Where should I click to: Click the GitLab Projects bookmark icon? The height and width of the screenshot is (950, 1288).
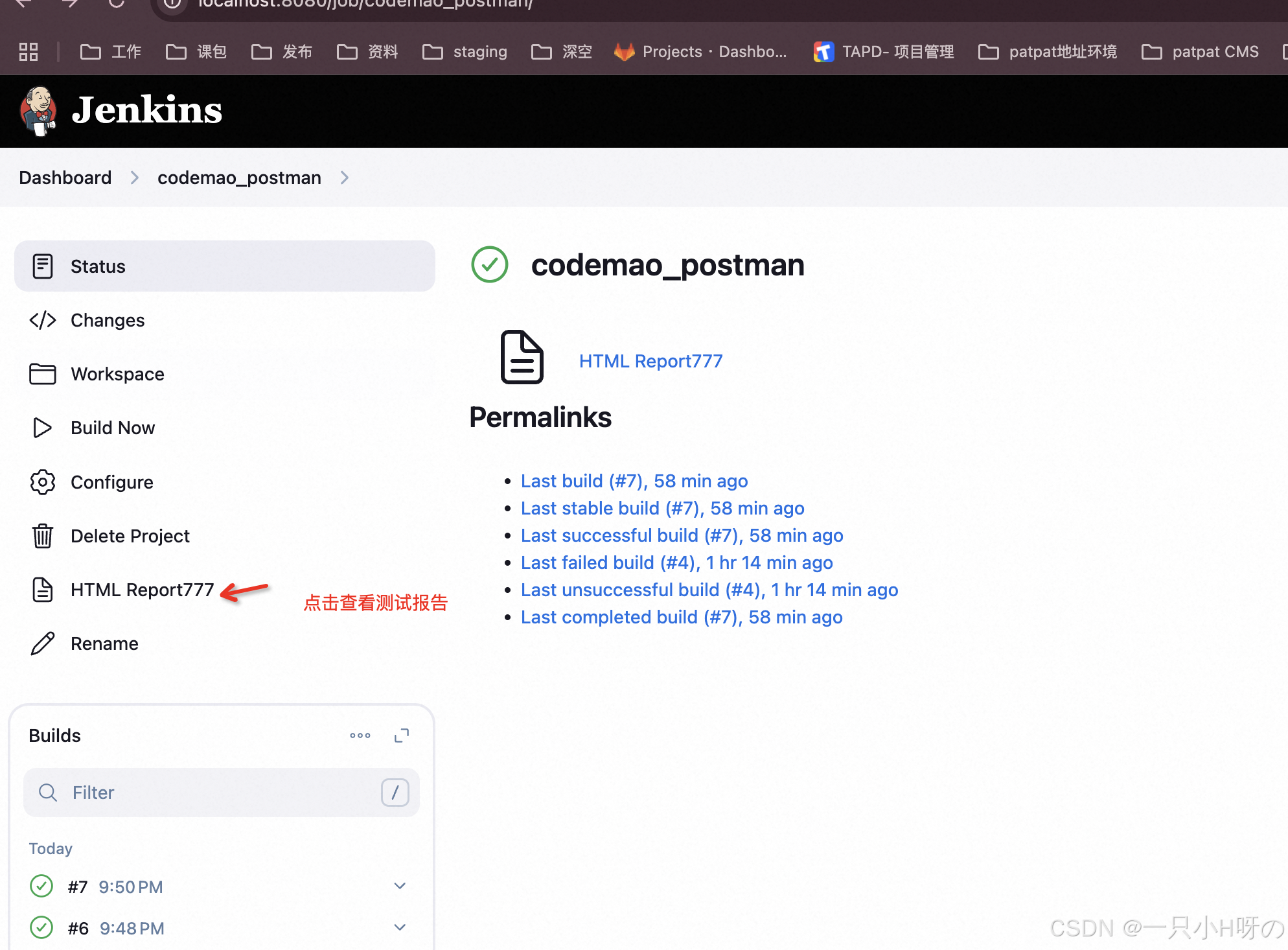pos(624,52)
